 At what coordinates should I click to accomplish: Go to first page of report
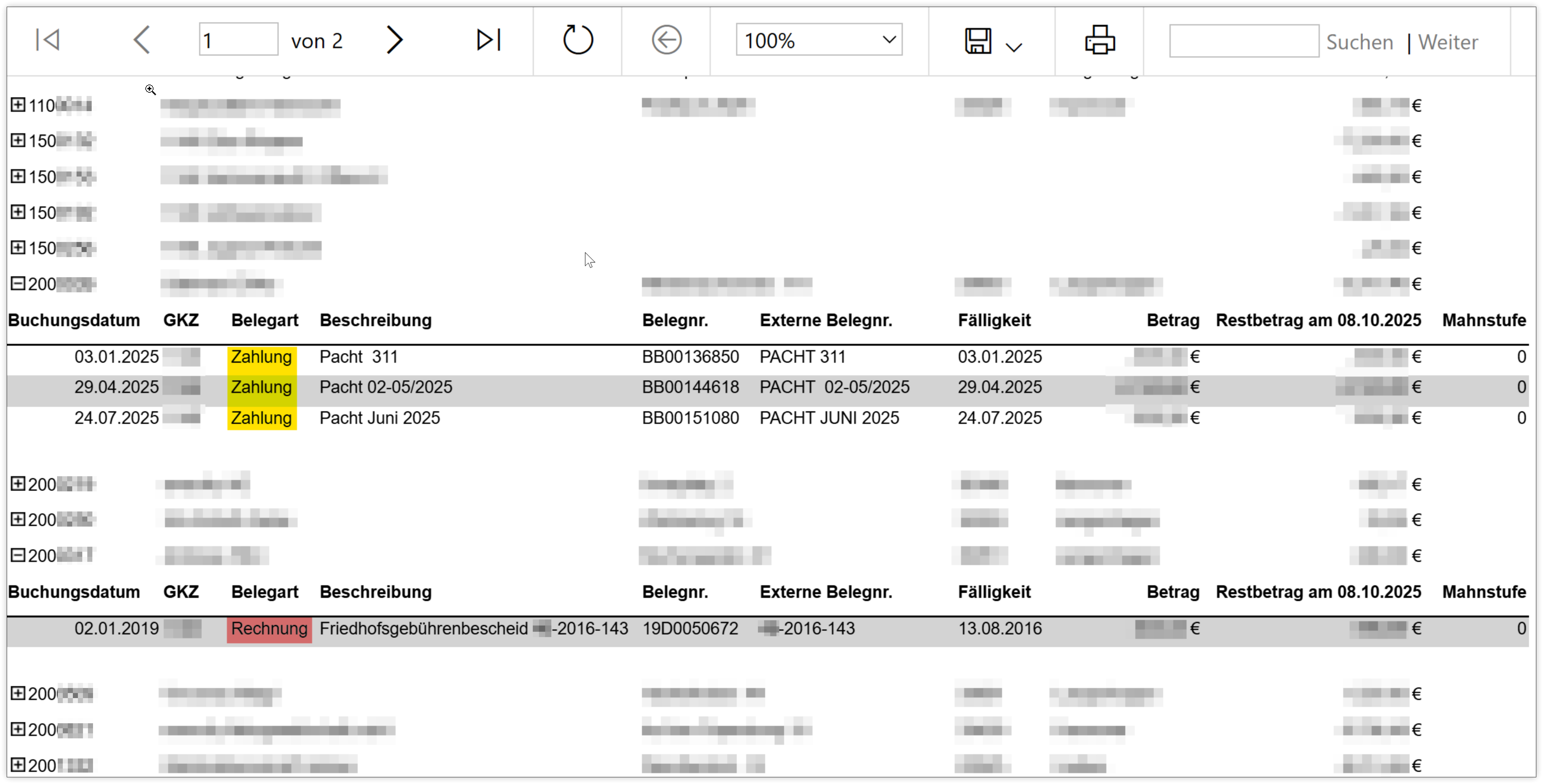(x=47, y=40)
